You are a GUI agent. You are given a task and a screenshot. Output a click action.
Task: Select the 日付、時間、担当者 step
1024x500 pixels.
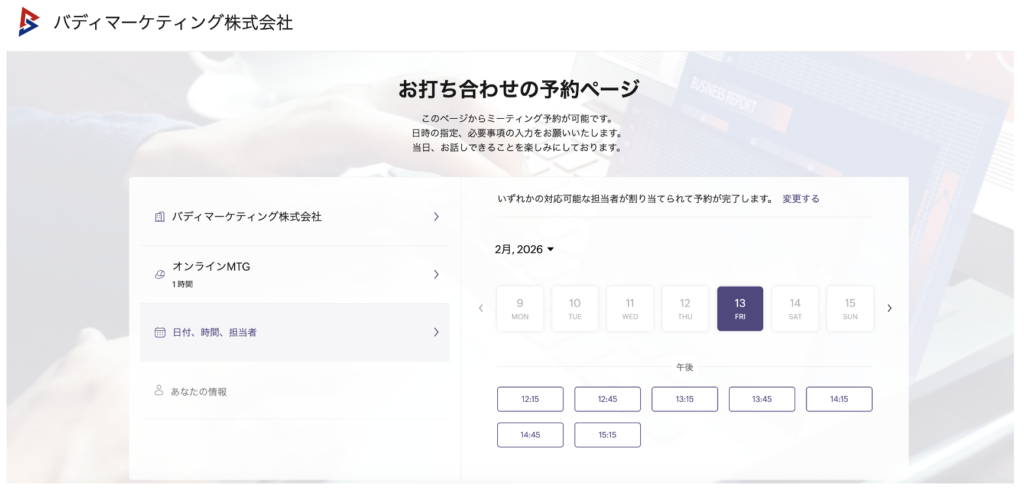tap(214, 332)
